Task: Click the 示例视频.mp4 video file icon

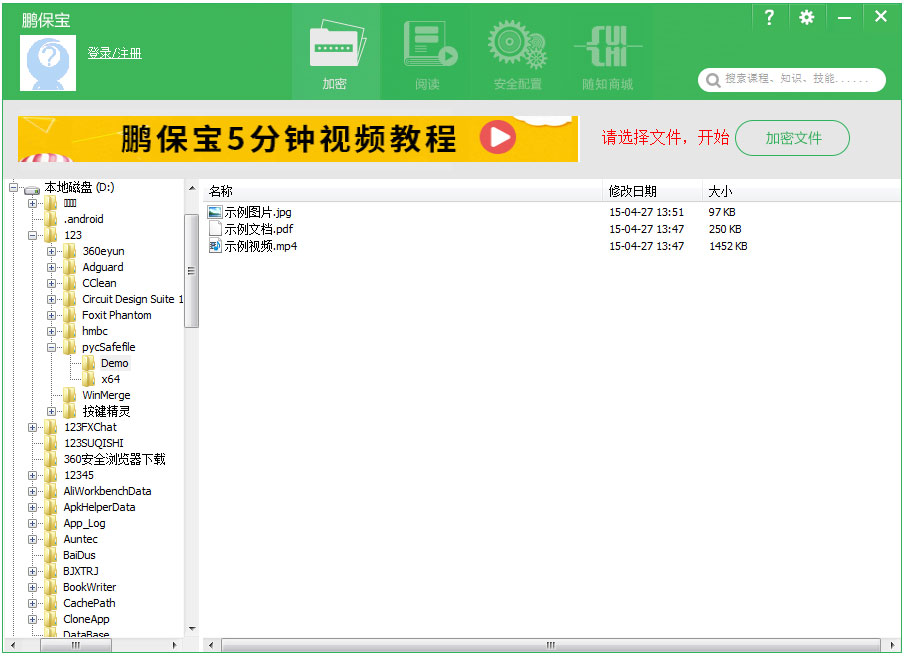Action: (215, 245)
